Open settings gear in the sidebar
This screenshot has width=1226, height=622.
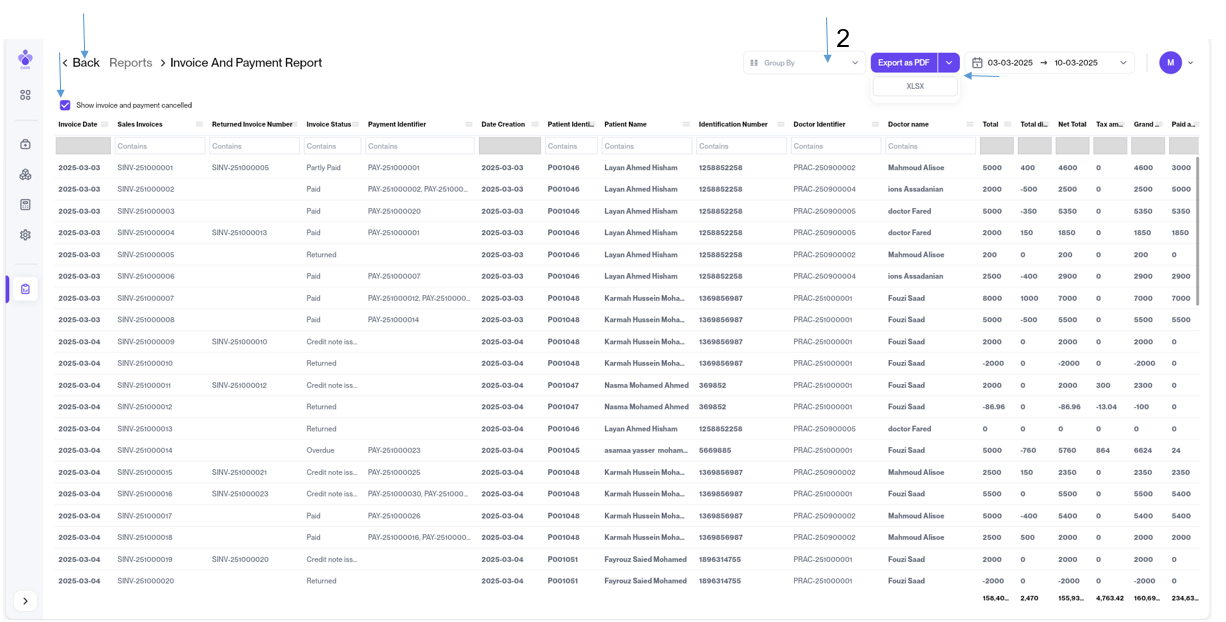pos(25,235)
